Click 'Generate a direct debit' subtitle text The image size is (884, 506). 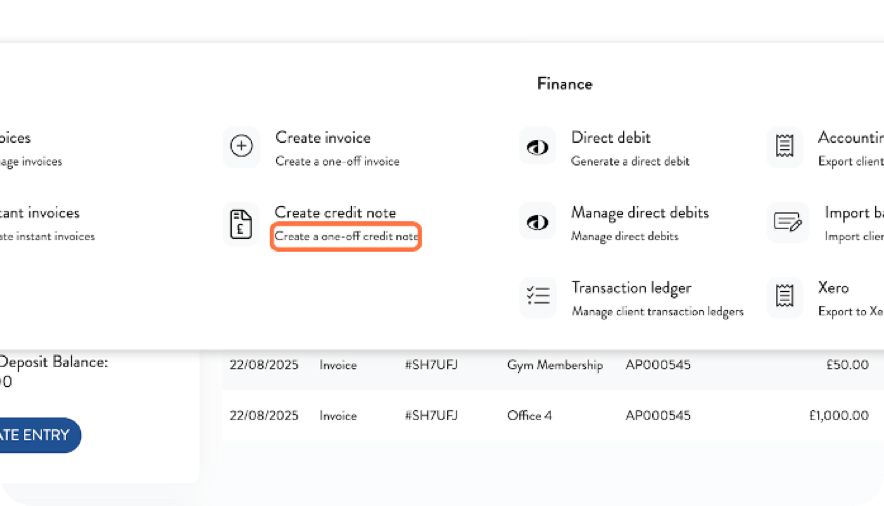(x=630, y=161)
